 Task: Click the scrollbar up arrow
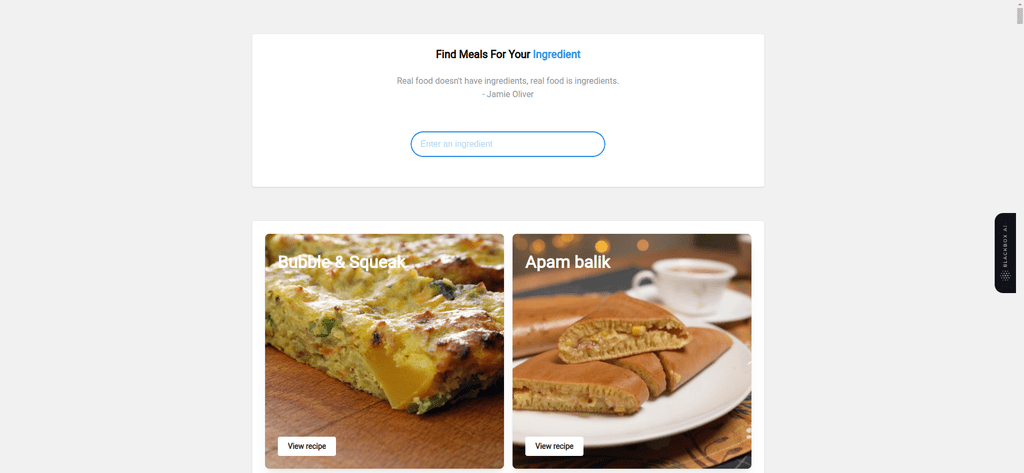click(1019, 3)
